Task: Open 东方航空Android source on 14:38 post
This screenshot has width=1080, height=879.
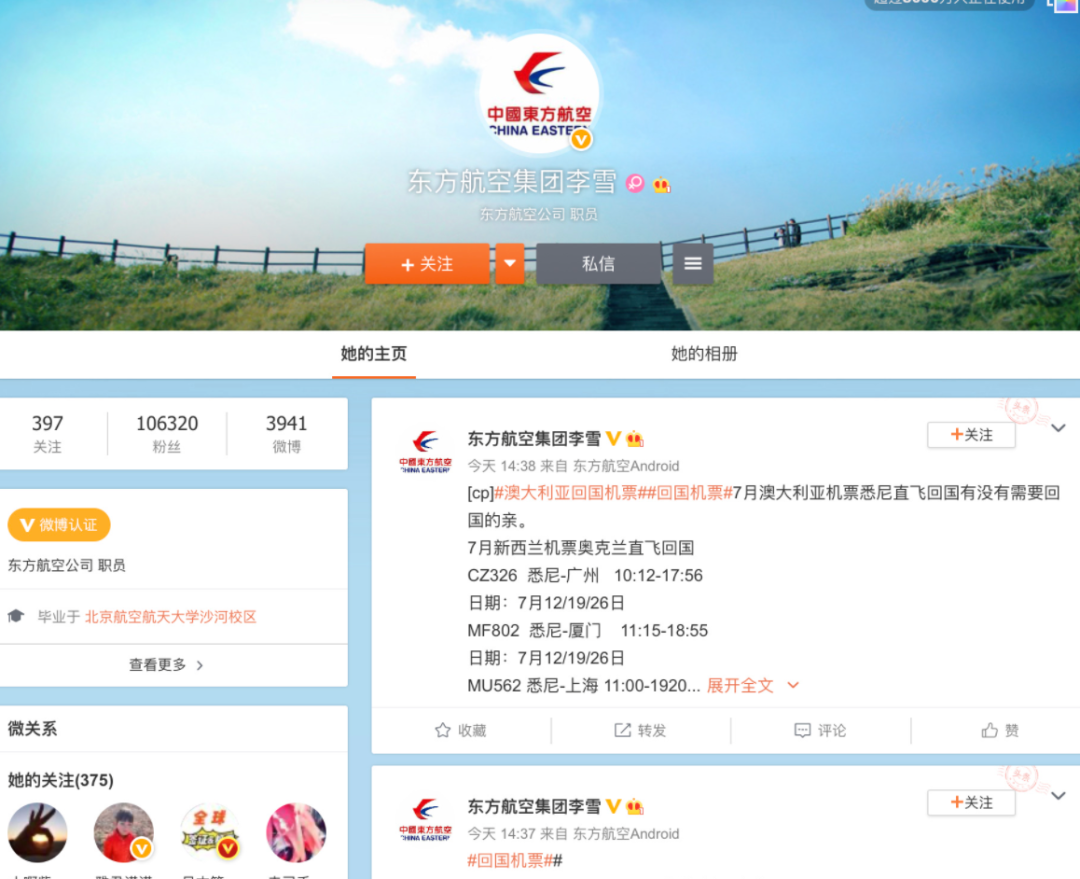Action: click(626, 466)
